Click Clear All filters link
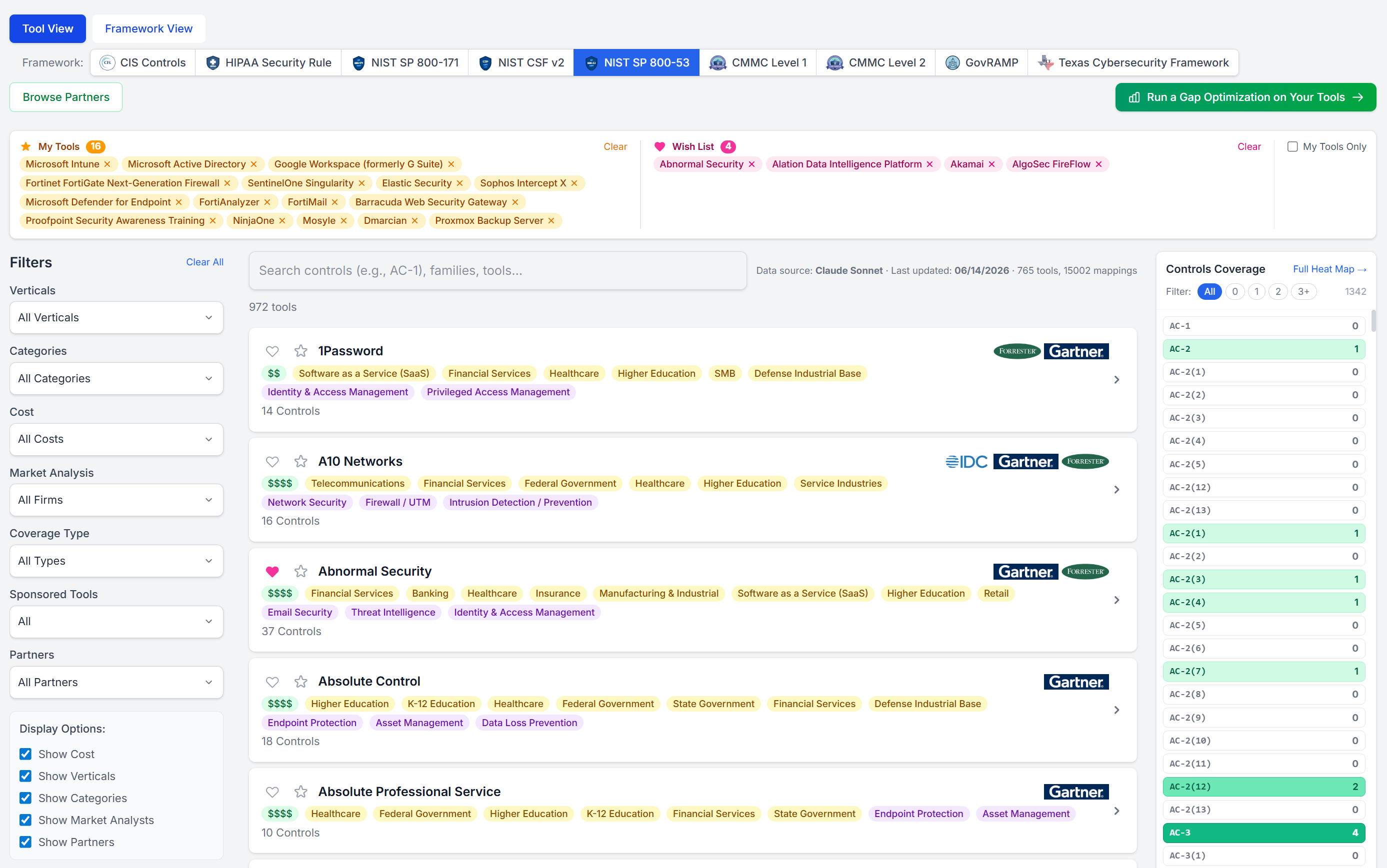This screenshot has height=868, width=1387. point(204,262)
